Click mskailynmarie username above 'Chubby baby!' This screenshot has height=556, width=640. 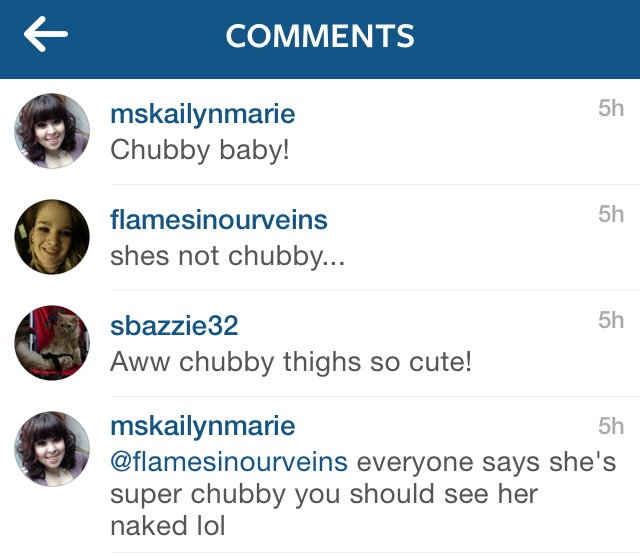click(x=202, y=114)
